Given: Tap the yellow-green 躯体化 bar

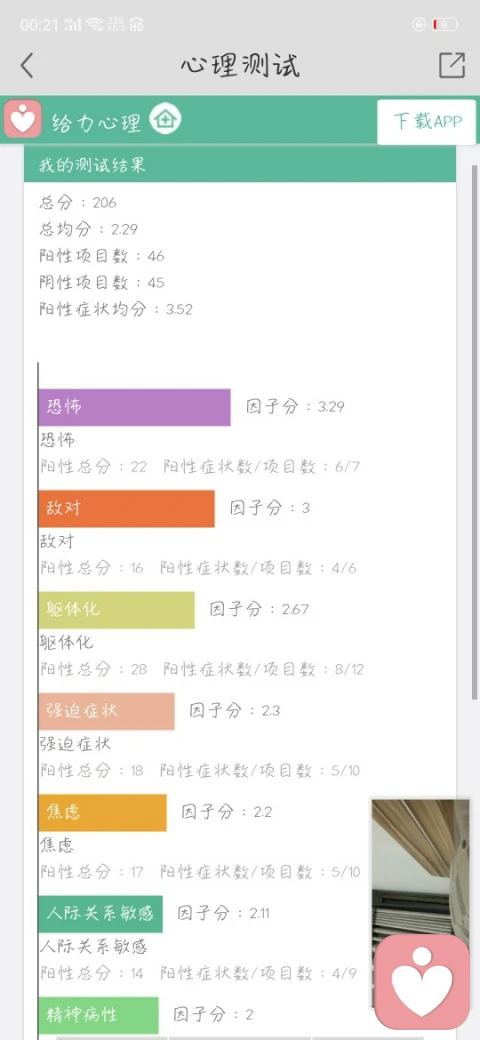Looking at the screenshot, I should 117,610.
